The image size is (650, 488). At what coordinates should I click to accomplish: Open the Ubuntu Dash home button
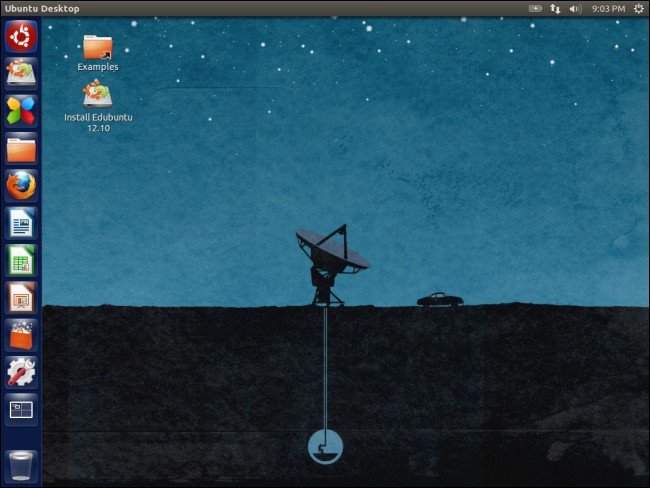[x=21, y=36]
